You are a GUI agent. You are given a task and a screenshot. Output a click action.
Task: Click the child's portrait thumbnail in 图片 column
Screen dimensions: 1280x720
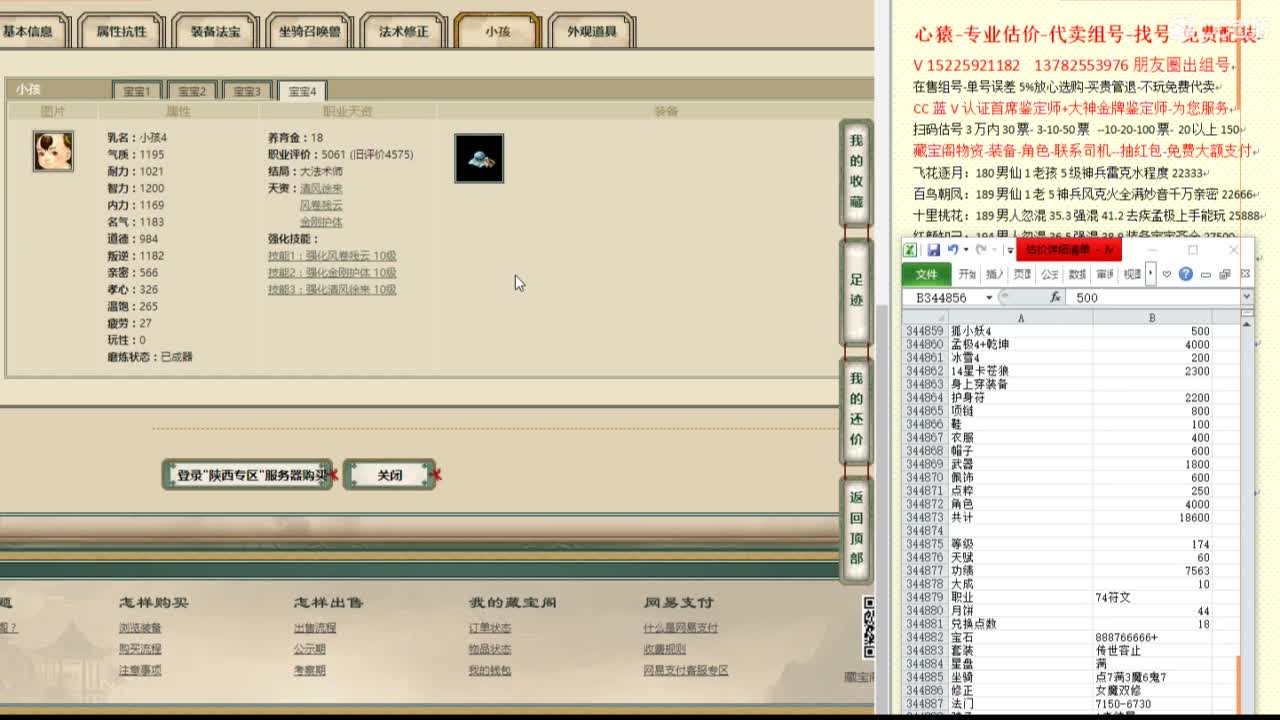52,153
